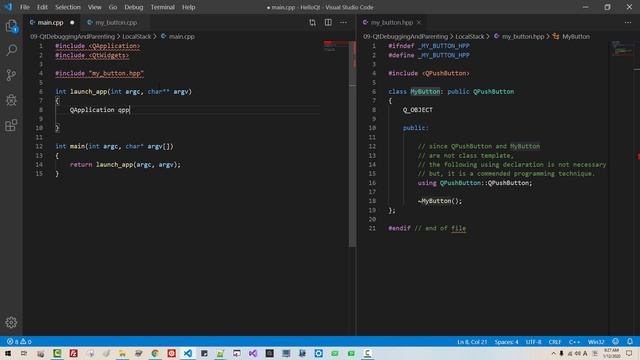Open the Extensions view
640x360 pixels.
(11, 125)
